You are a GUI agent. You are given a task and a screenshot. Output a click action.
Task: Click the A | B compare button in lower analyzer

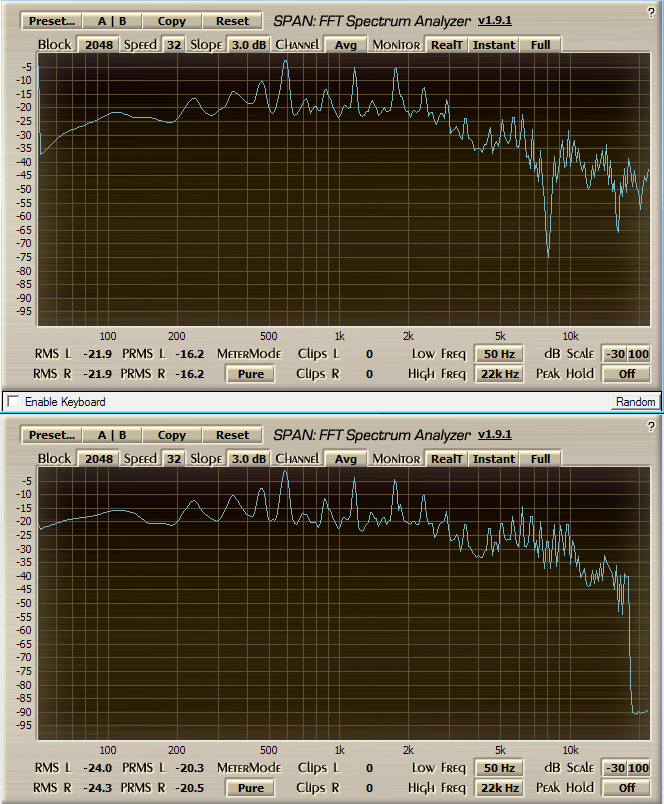(x=111, y=436)
